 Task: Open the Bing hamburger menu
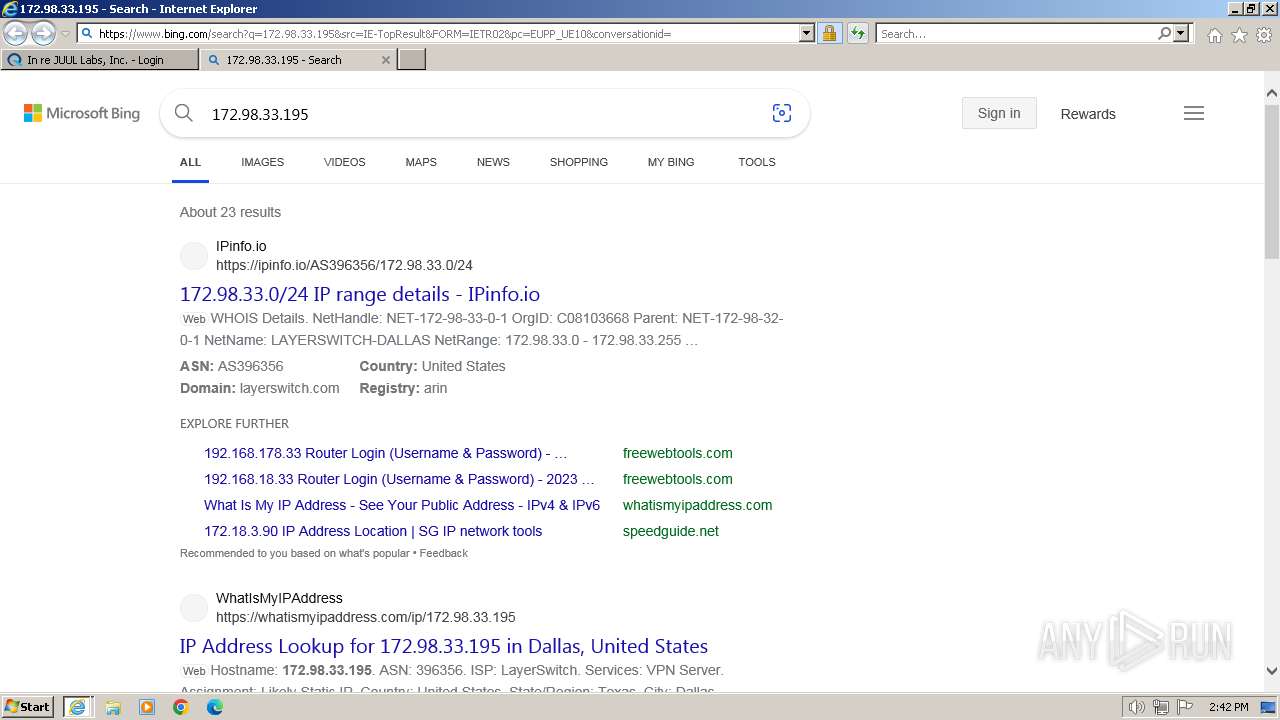point(1194,113)
